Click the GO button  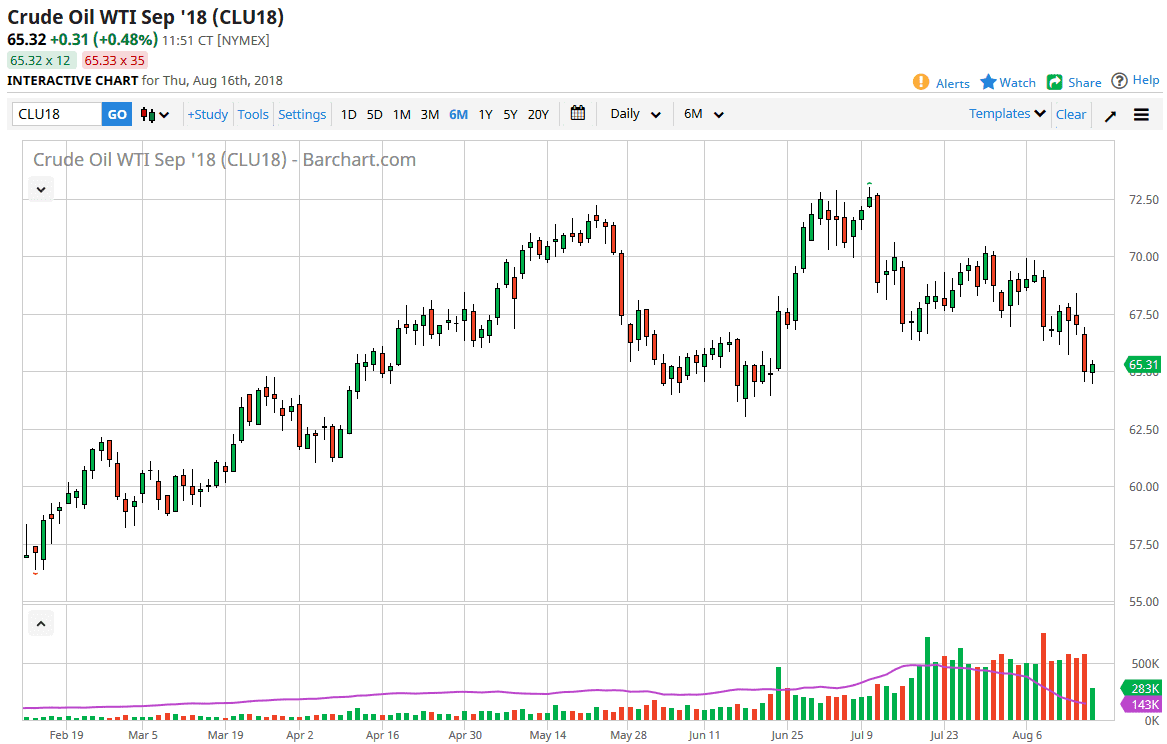click(x=116, y=114)
